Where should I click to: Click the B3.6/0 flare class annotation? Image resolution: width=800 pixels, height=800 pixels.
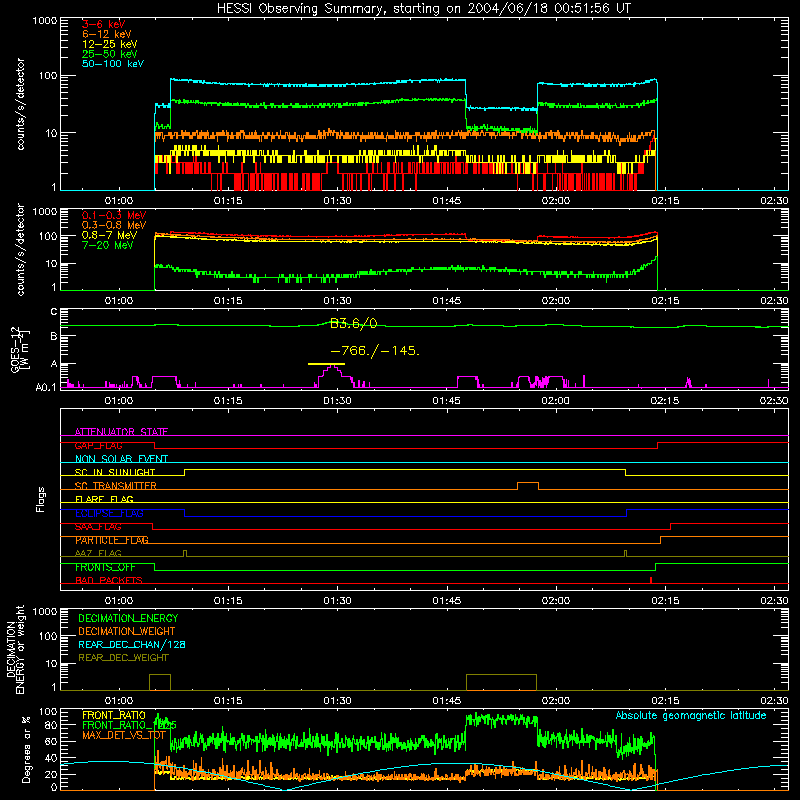pyautogui.click(x=354, y=323)
